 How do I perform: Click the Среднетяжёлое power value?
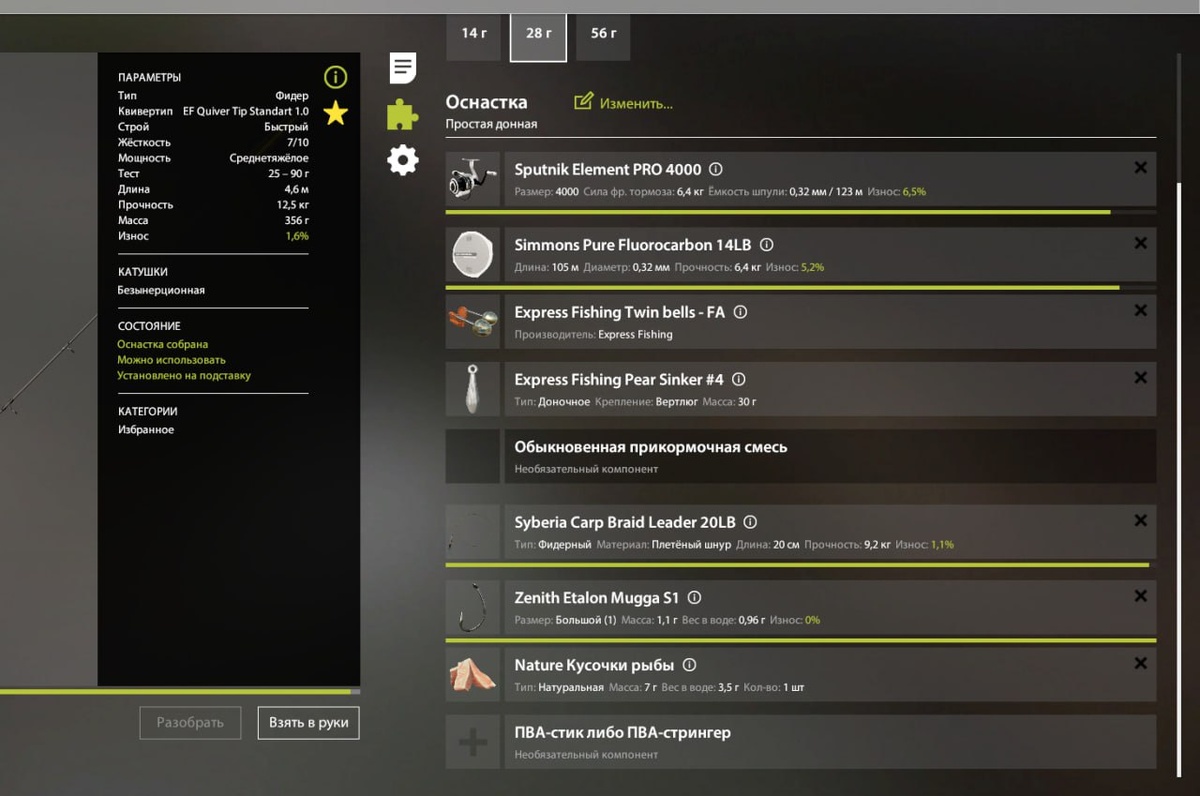[269, 158]
